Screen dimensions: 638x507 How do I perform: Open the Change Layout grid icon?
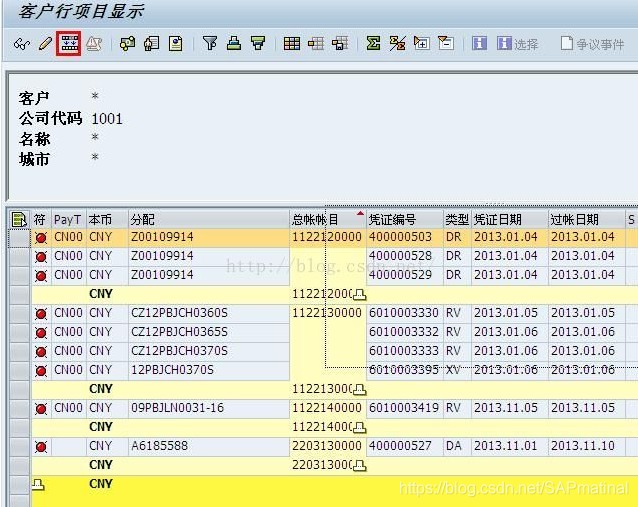(x=292, y=43)
